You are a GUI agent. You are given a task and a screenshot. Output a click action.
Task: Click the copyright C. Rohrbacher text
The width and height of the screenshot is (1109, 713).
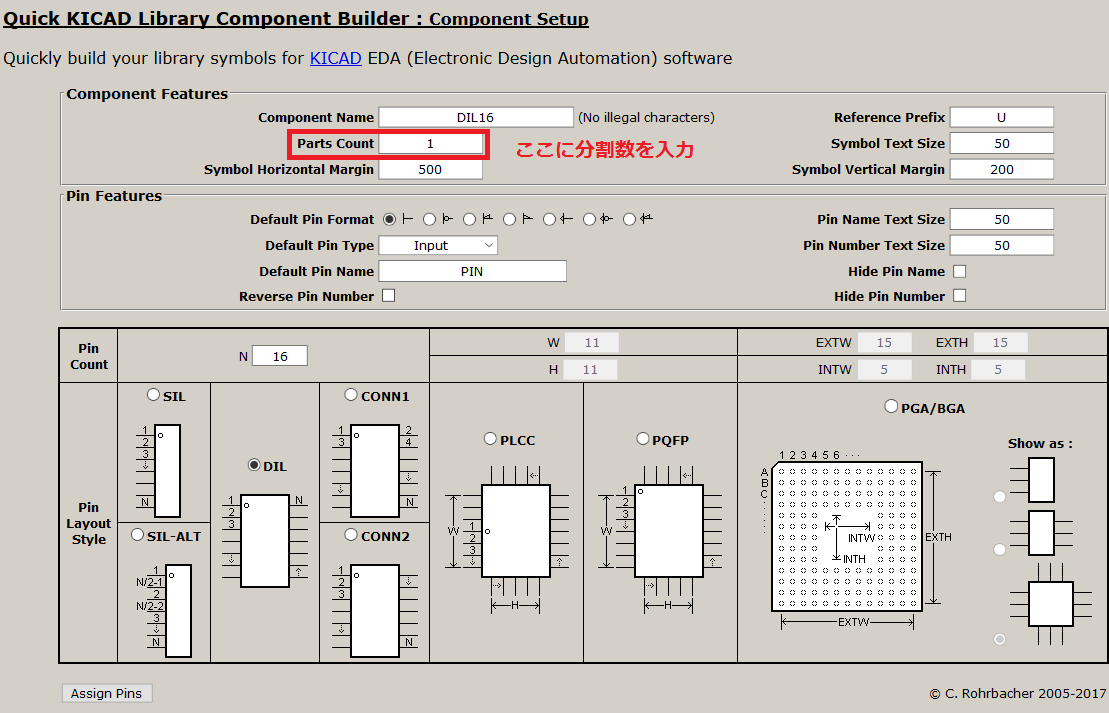(x=1018, y=693)
